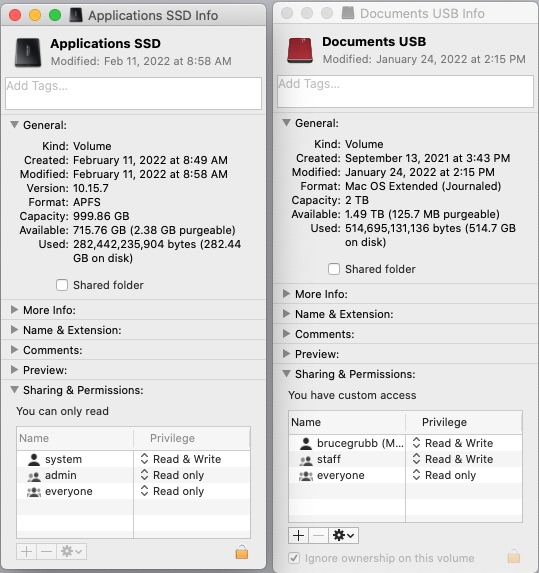The height and width of the screenshot is (573, 539).
Task: Collapse Sharing & Permissions in Documents USB Info
Action: coord(286,374)
